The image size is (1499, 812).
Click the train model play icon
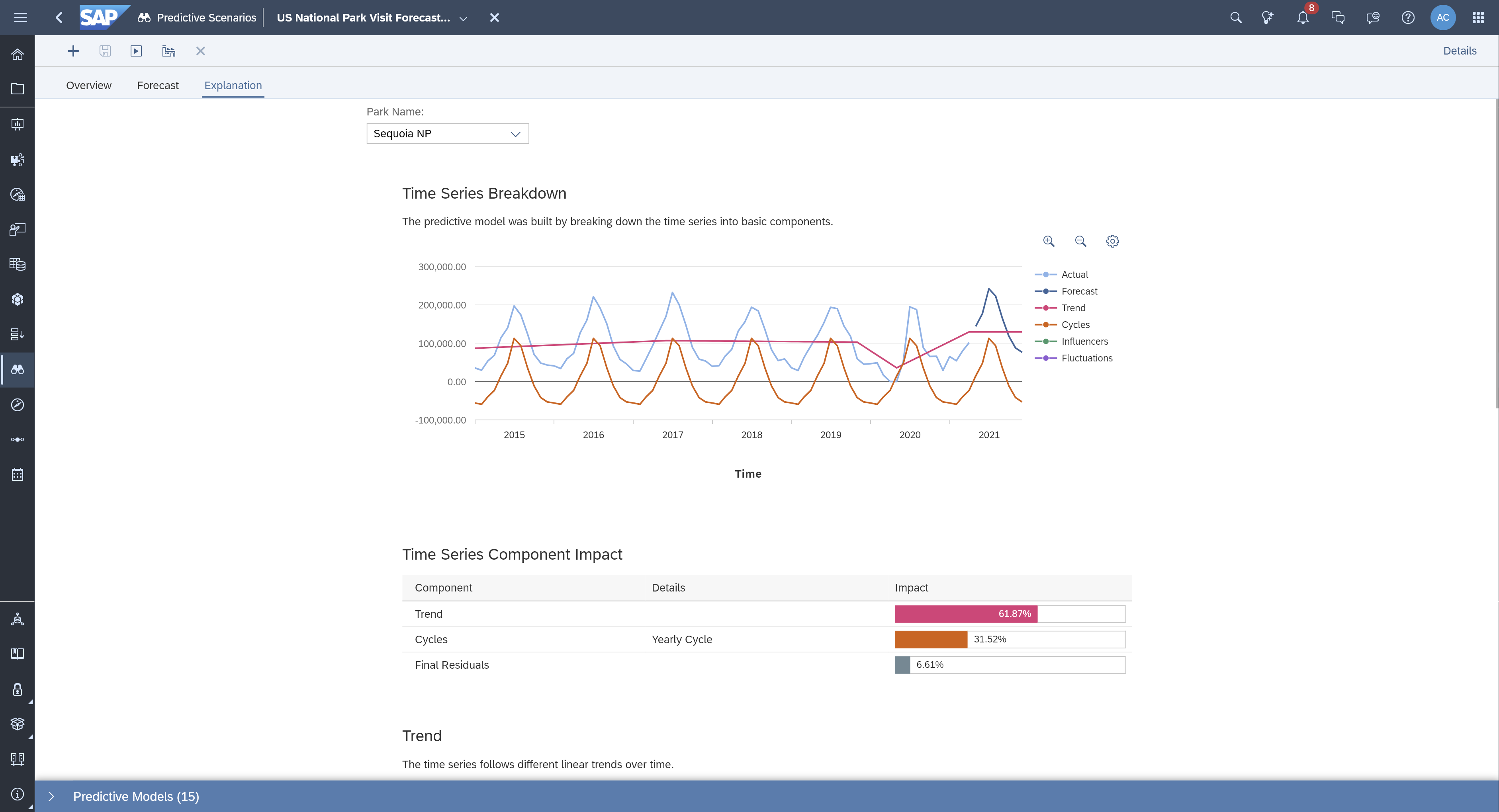tap(136, 51)
